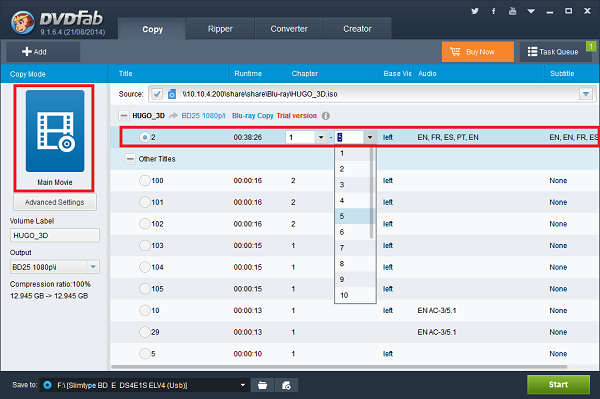
Task: Select radio button for title 102
Action: point(145,223)
